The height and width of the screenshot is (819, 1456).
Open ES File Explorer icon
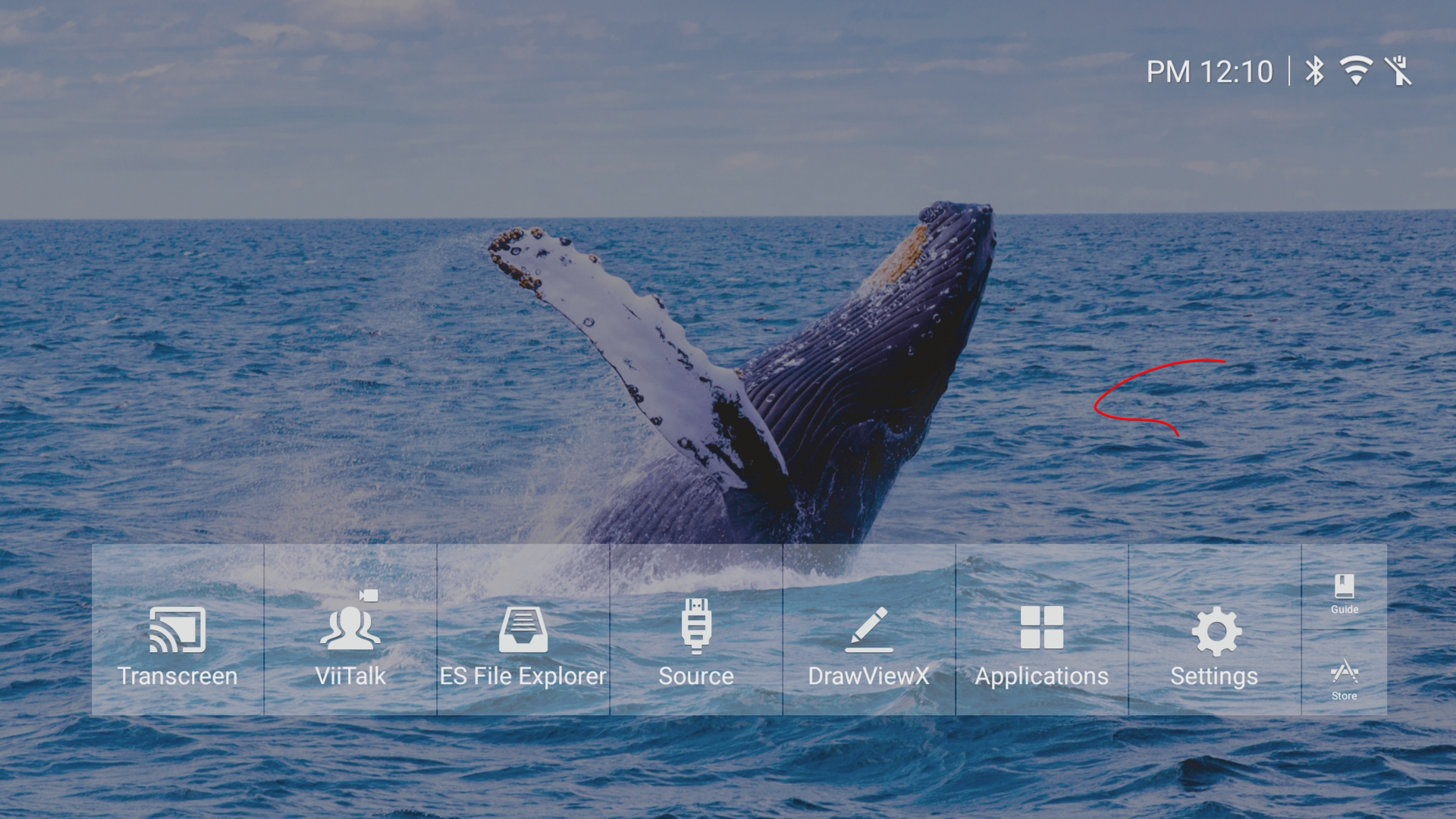[x=522, y=629]
